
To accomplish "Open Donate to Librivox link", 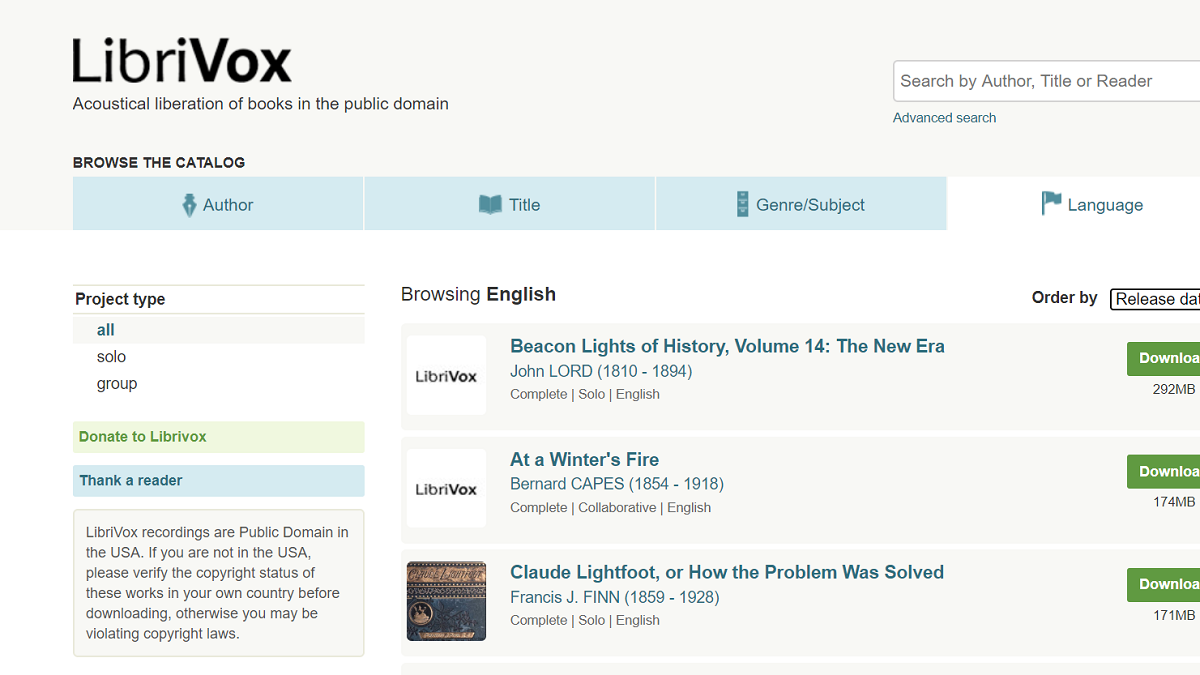I will click(143, 437).
